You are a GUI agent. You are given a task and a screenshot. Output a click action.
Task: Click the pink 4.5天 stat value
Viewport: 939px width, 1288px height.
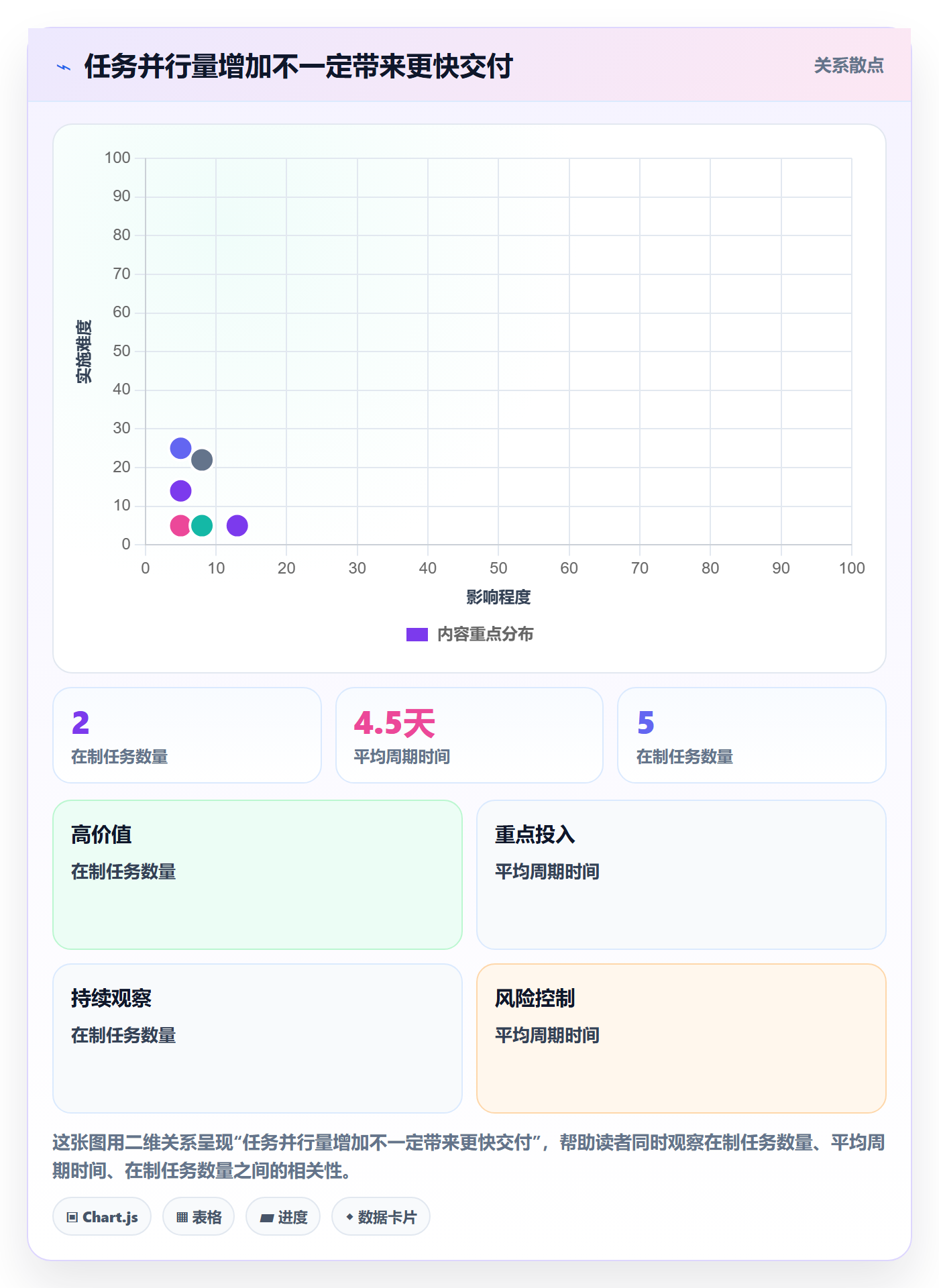394,723
